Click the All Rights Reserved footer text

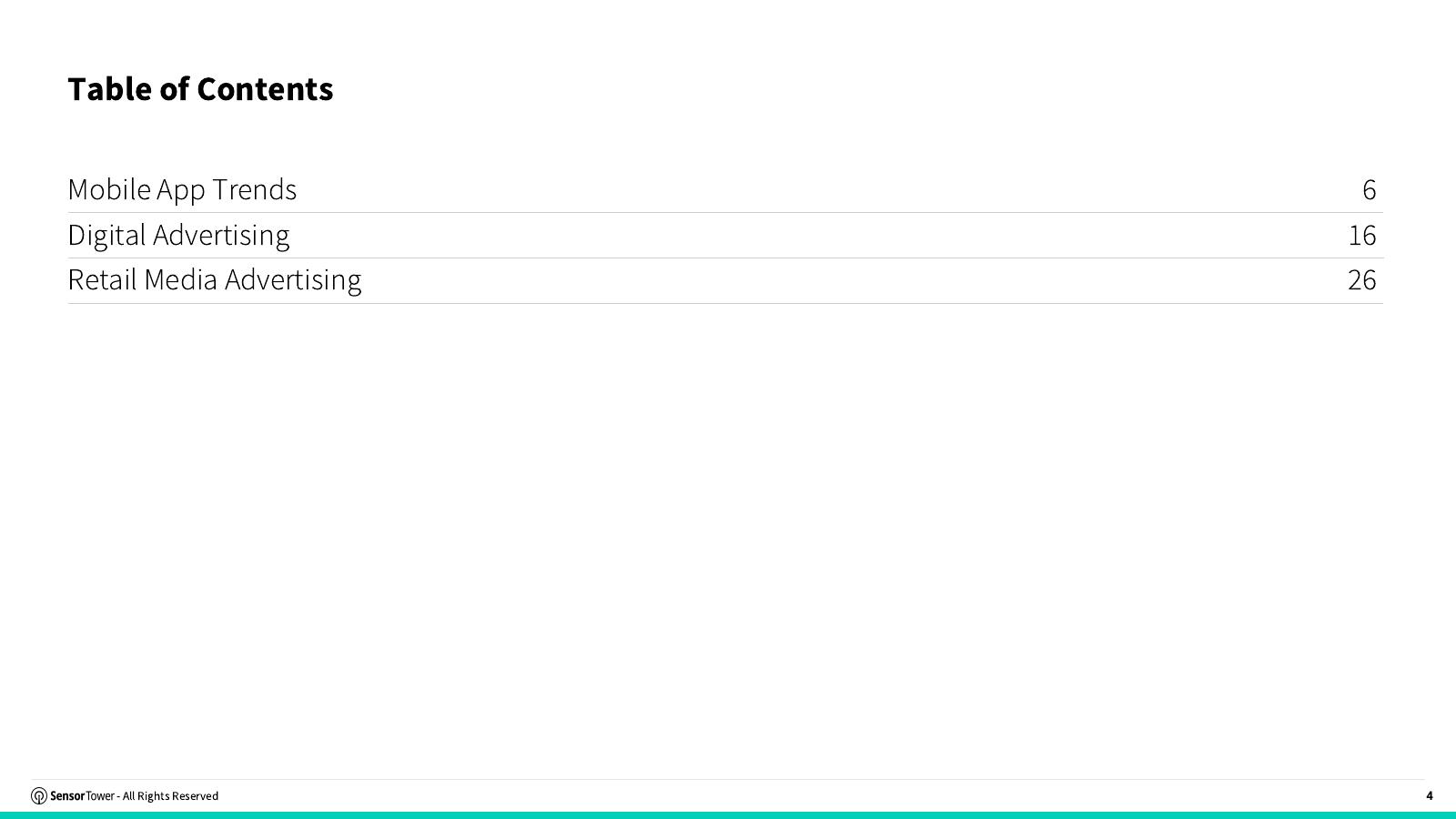pyautogui.click(x=170, y=796)
